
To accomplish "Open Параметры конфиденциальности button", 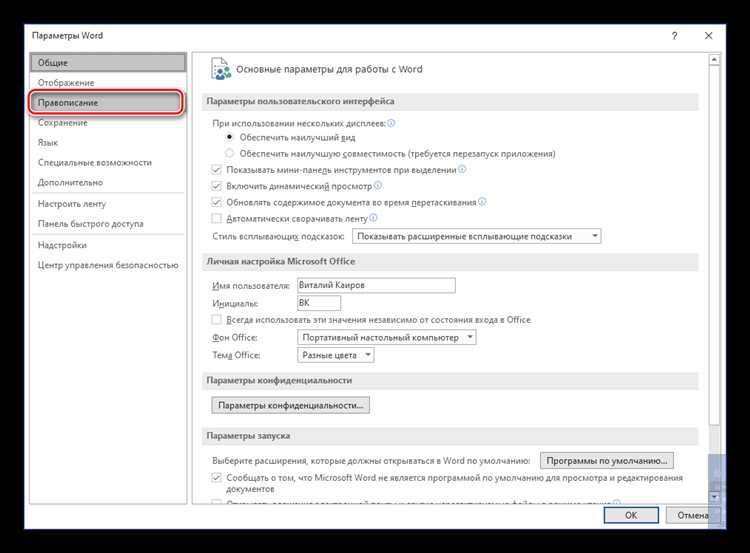I will click(290, 405).
